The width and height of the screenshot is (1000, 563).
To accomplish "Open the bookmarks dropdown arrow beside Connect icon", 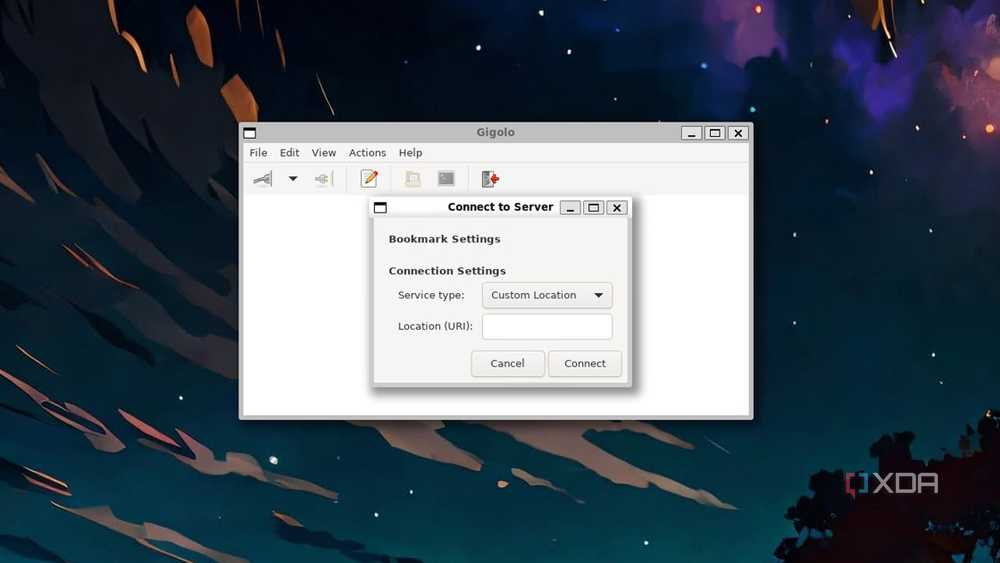I will click(293, 179).
